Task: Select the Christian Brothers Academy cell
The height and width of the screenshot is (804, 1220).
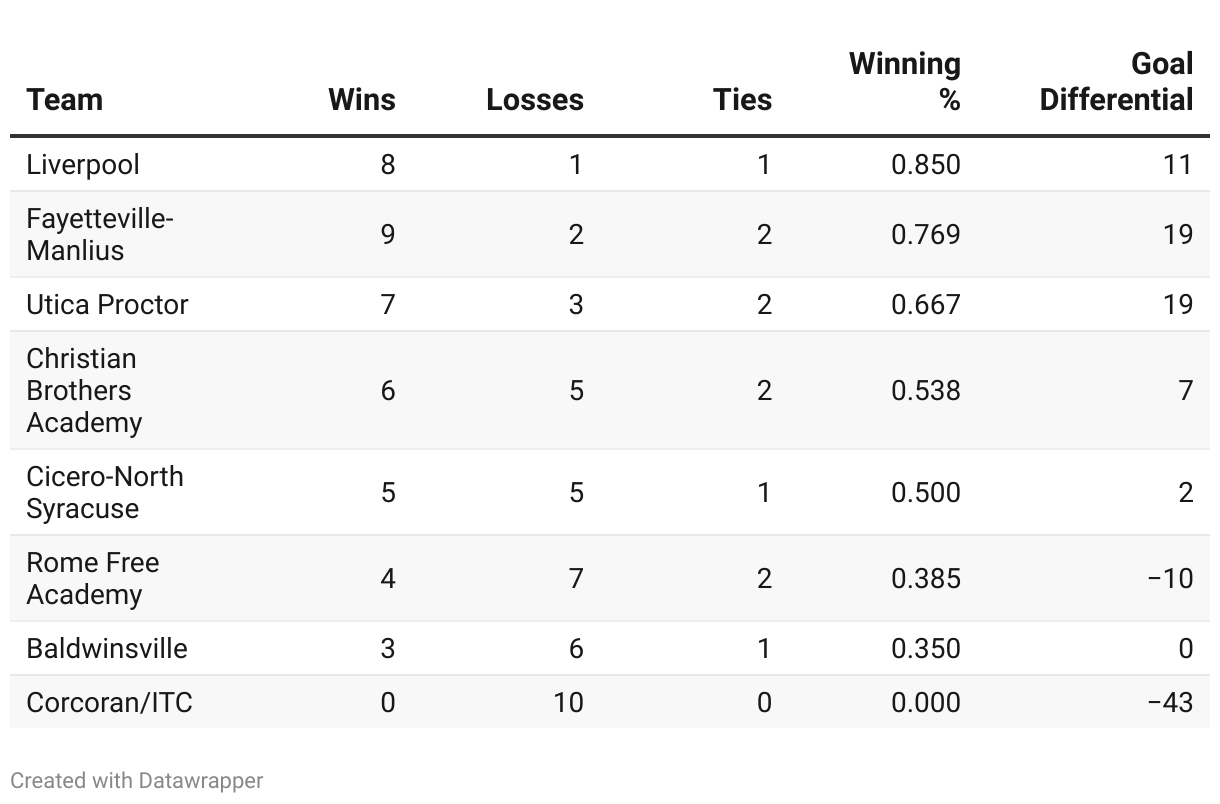Action: click(84, 390)
